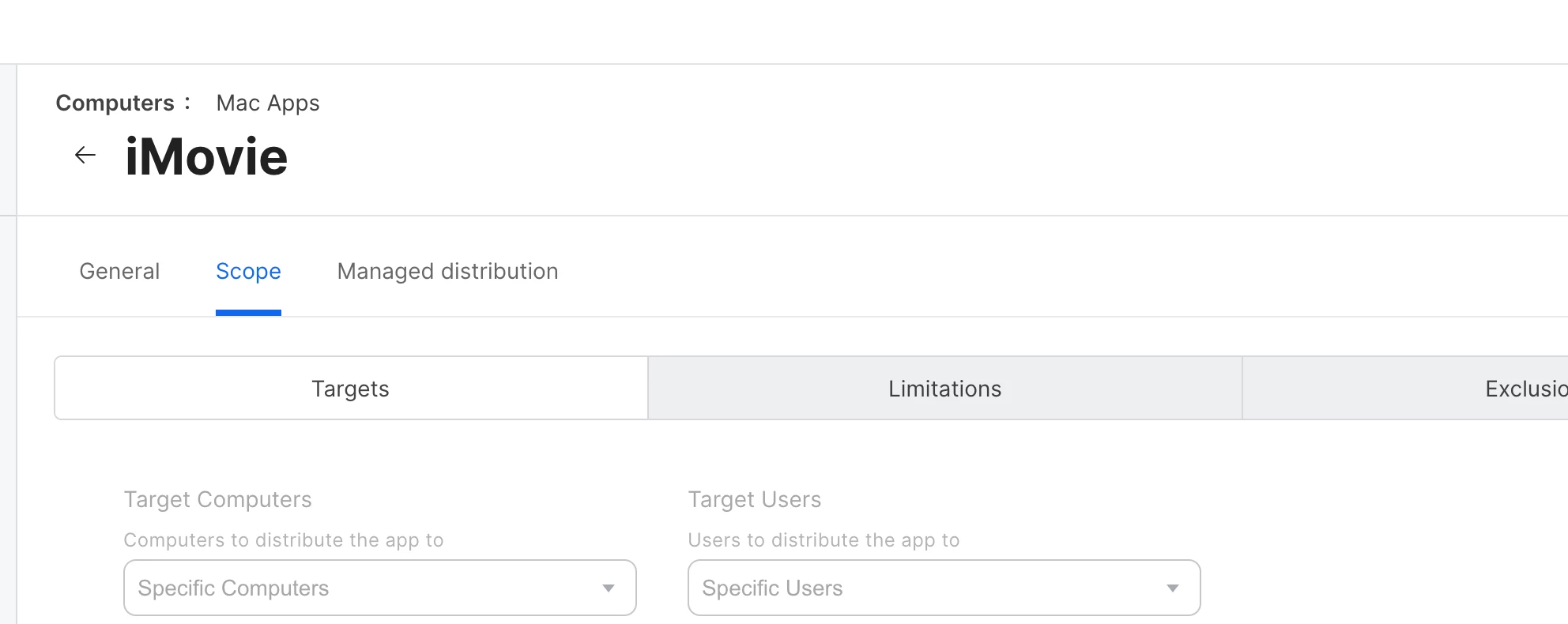
Task: Click the iMovie page title
Action: point(206,156)
